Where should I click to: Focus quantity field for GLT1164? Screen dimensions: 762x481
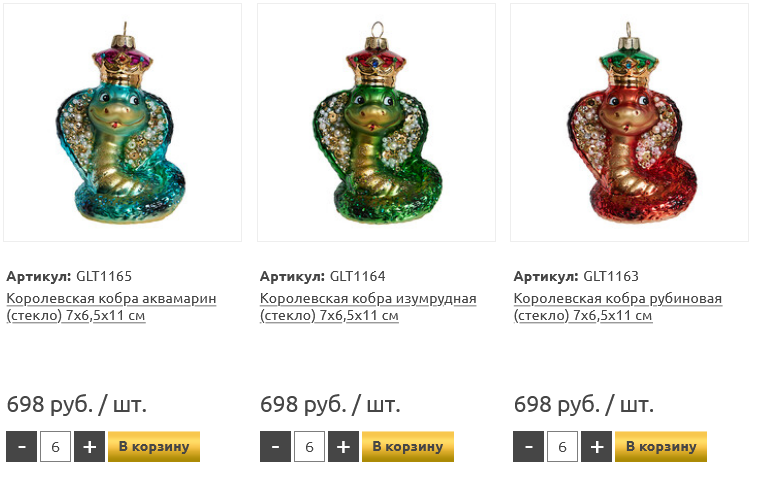pos(309,447)
